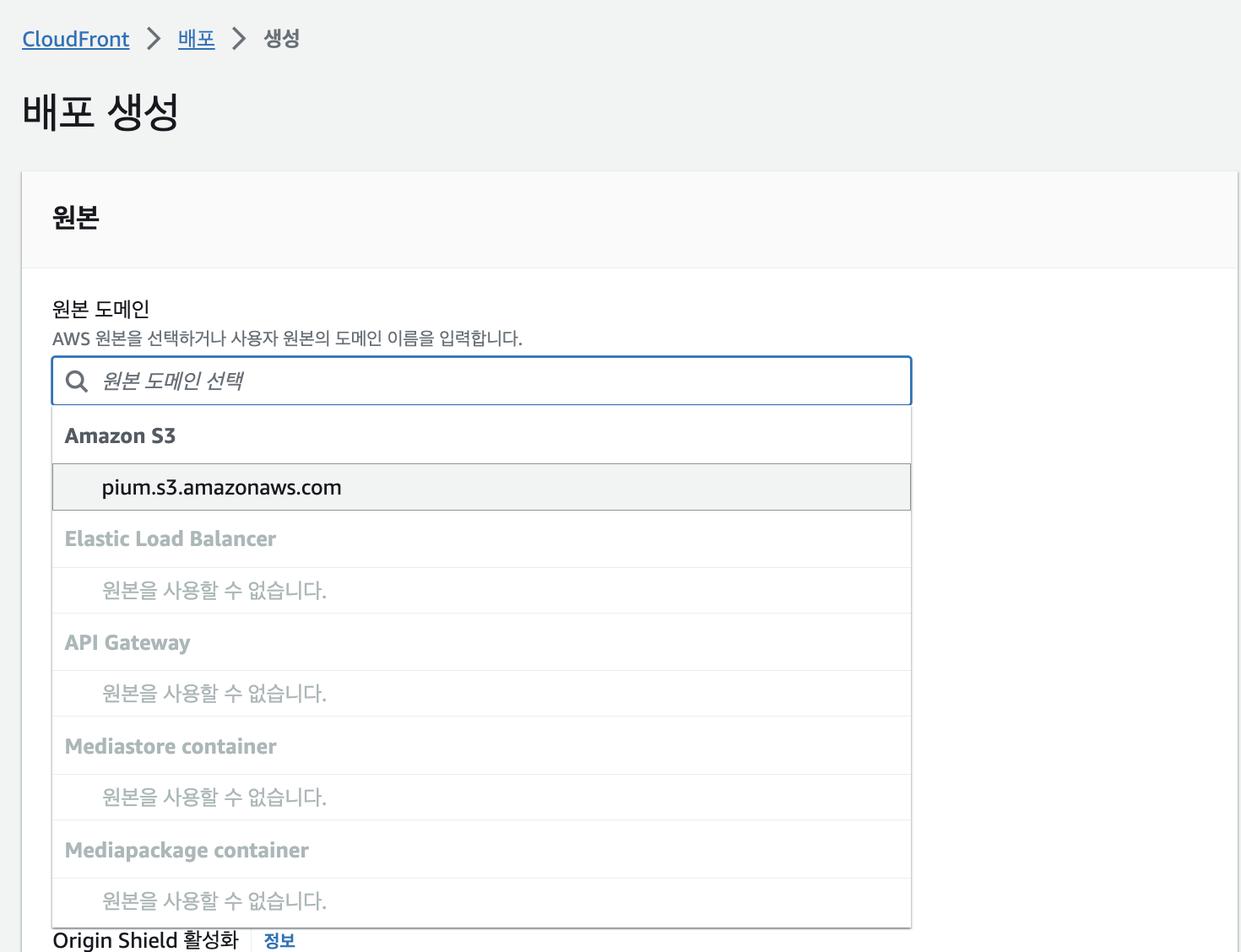
Task: Click the chevron before 생성 breadcrumb
Action: (239, 39)
